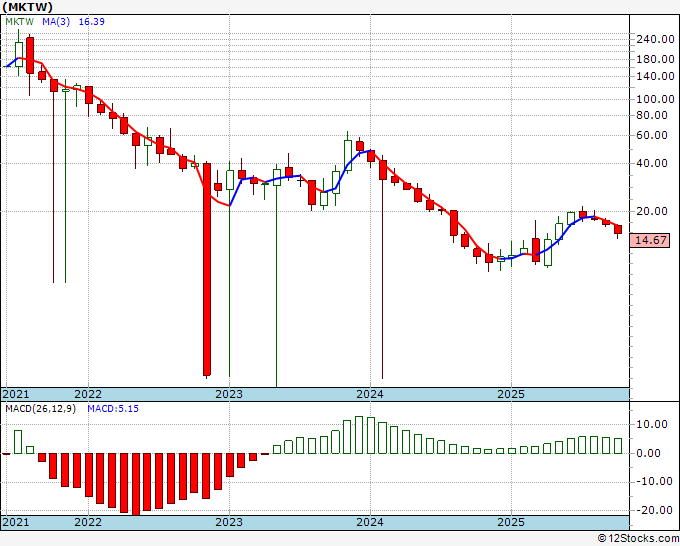Screen dimensions: 680x546
Task: Click 2025 on the price chart time axis
Action: [511, 394]
